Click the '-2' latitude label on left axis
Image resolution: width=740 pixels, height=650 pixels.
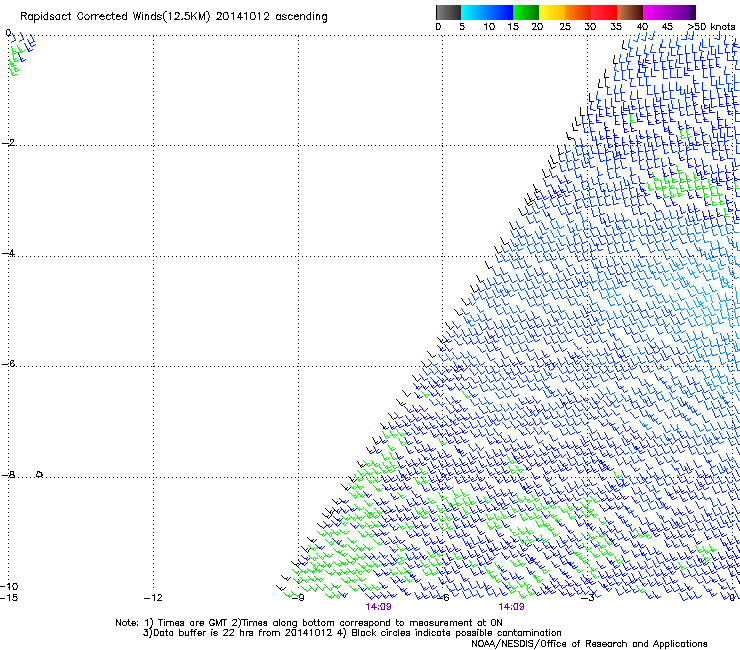[8, 143]
